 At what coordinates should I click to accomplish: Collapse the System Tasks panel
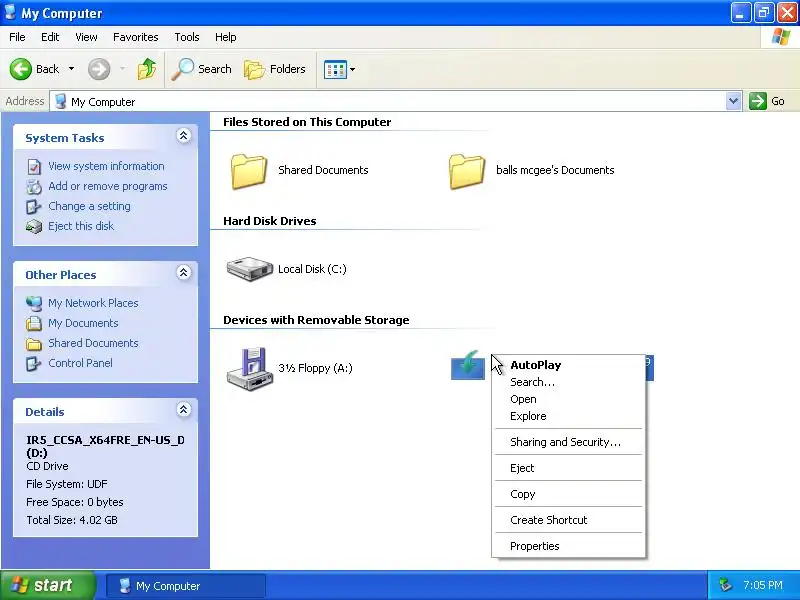tap(184, 135)
